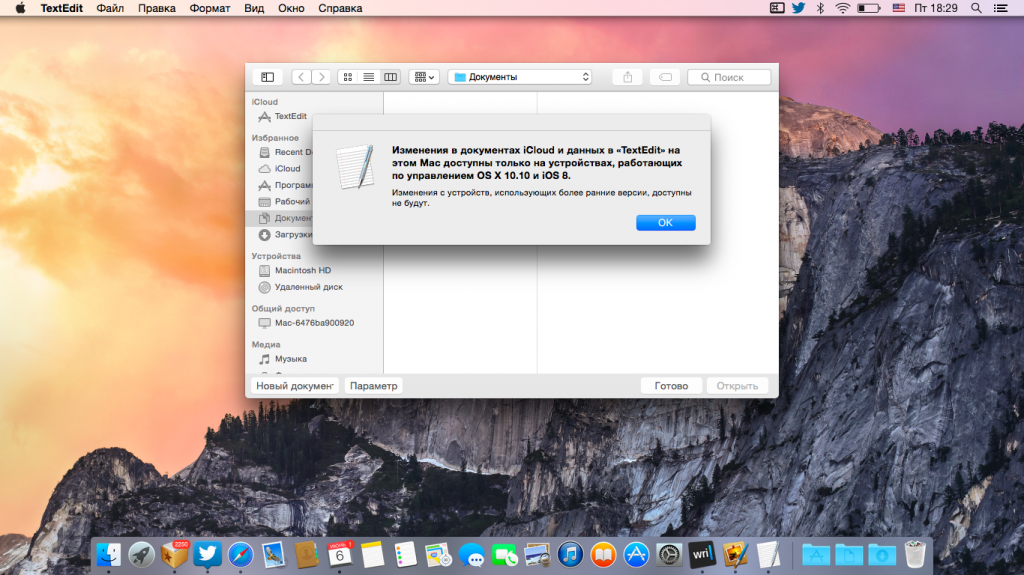Open the Downloads stack in the Dock
1024x575 pixels.
pos(882,555)
